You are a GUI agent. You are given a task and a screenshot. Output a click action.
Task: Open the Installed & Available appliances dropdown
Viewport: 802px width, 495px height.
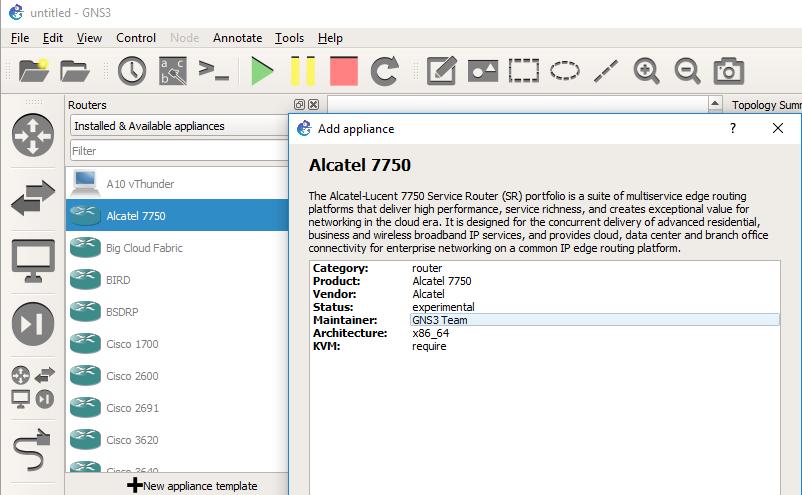click(x=179, y=126)
